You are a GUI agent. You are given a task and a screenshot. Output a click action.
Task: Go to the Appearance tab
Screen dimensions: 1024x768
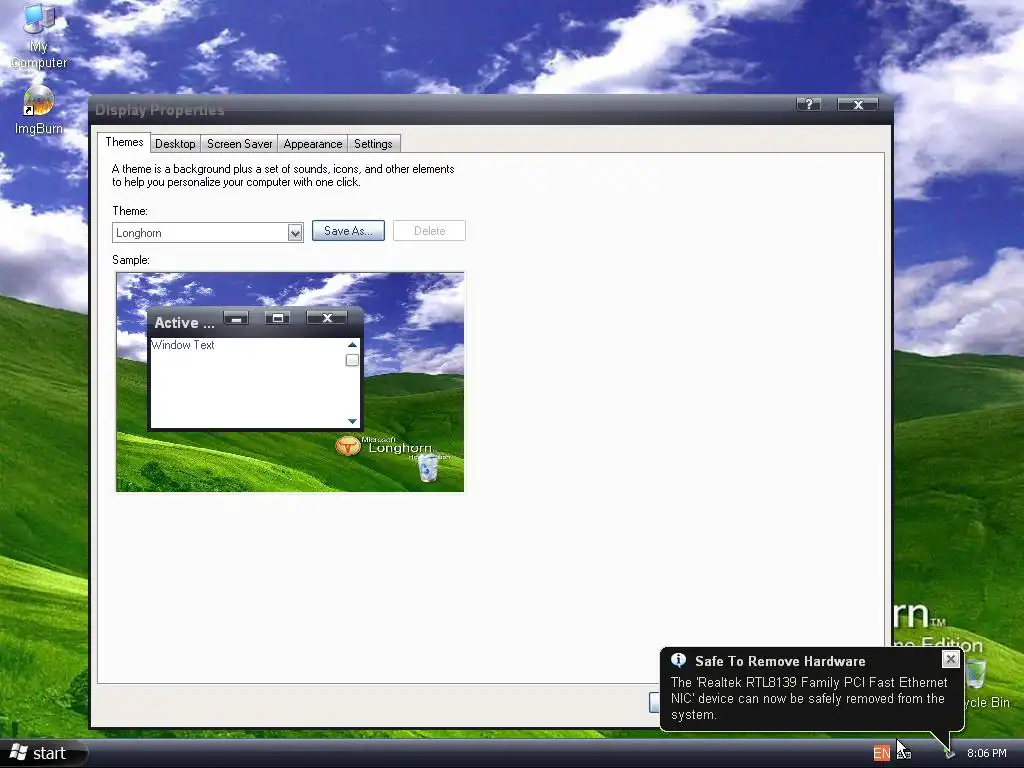[x=313, y=144]
